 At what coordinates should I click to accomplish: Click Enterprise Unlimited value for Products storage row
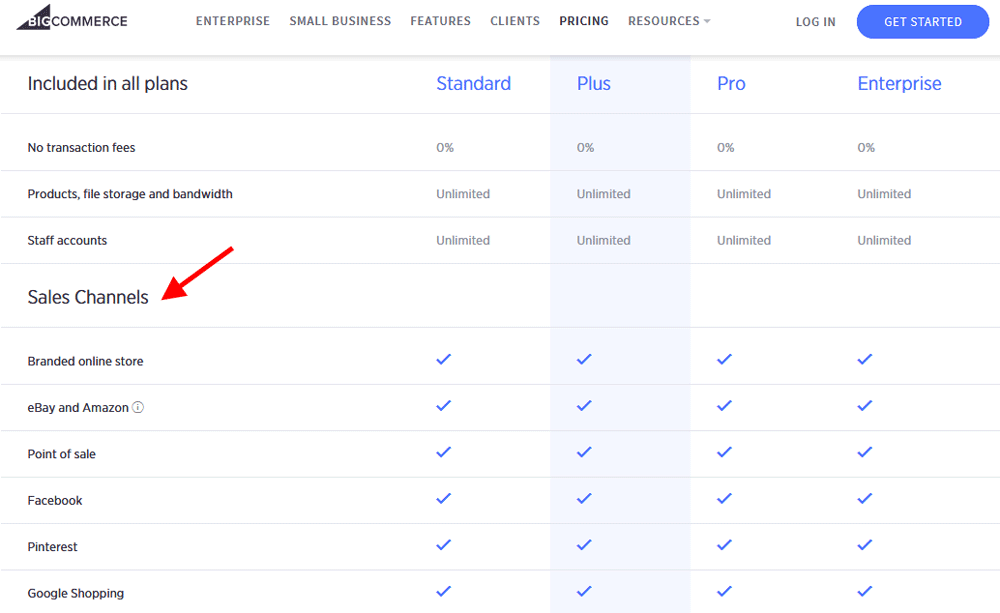pyautogui.click(x=884, y=194)
